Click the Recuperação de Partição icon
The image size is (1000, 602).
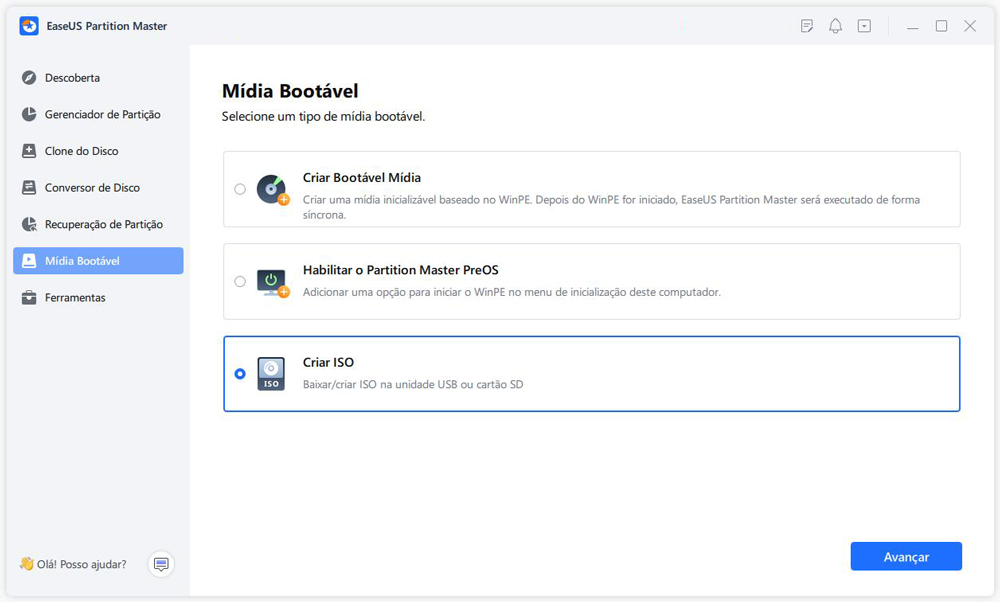[29, 224]
